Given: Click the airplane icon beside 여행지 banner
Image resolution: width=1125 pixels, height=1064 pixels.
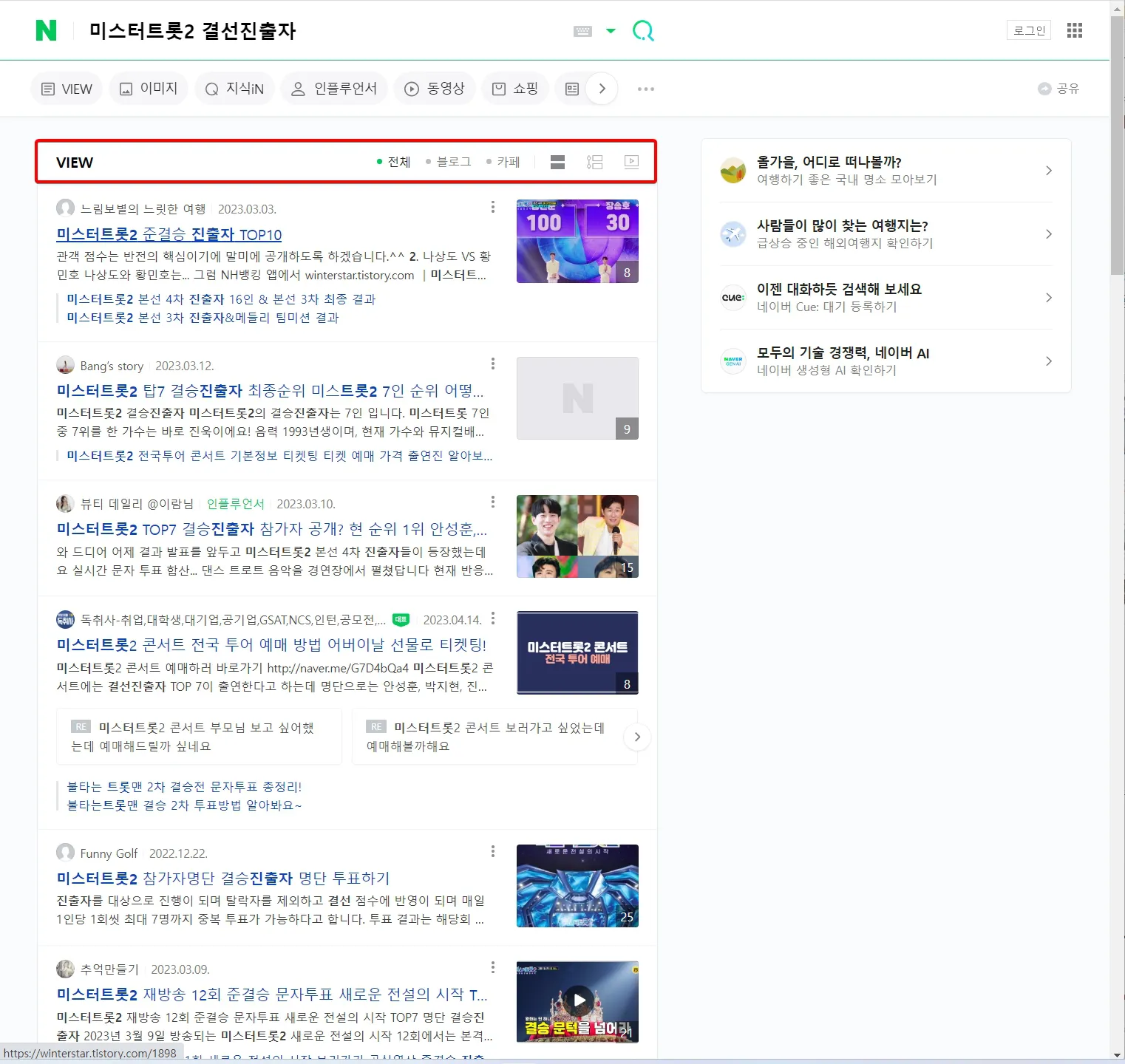Looking at the screenshot, I should tap(733, 234).
